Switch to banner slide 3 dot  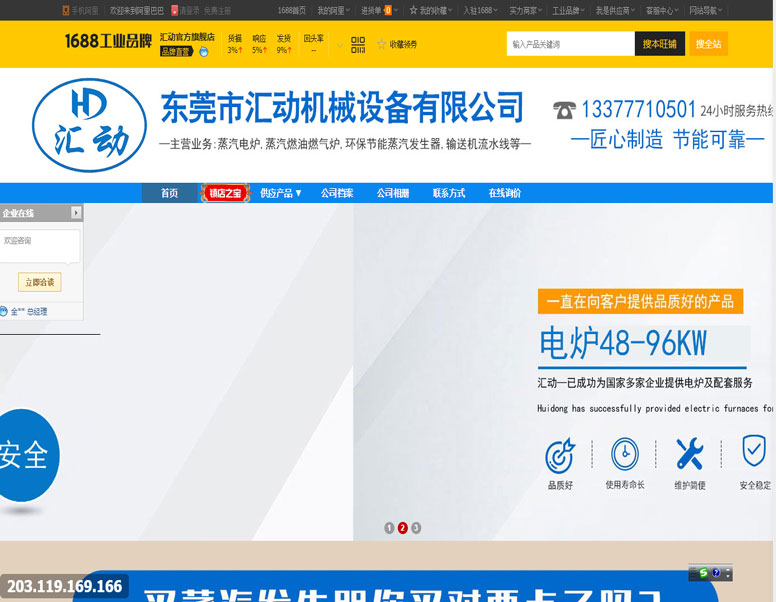[416, 528]
